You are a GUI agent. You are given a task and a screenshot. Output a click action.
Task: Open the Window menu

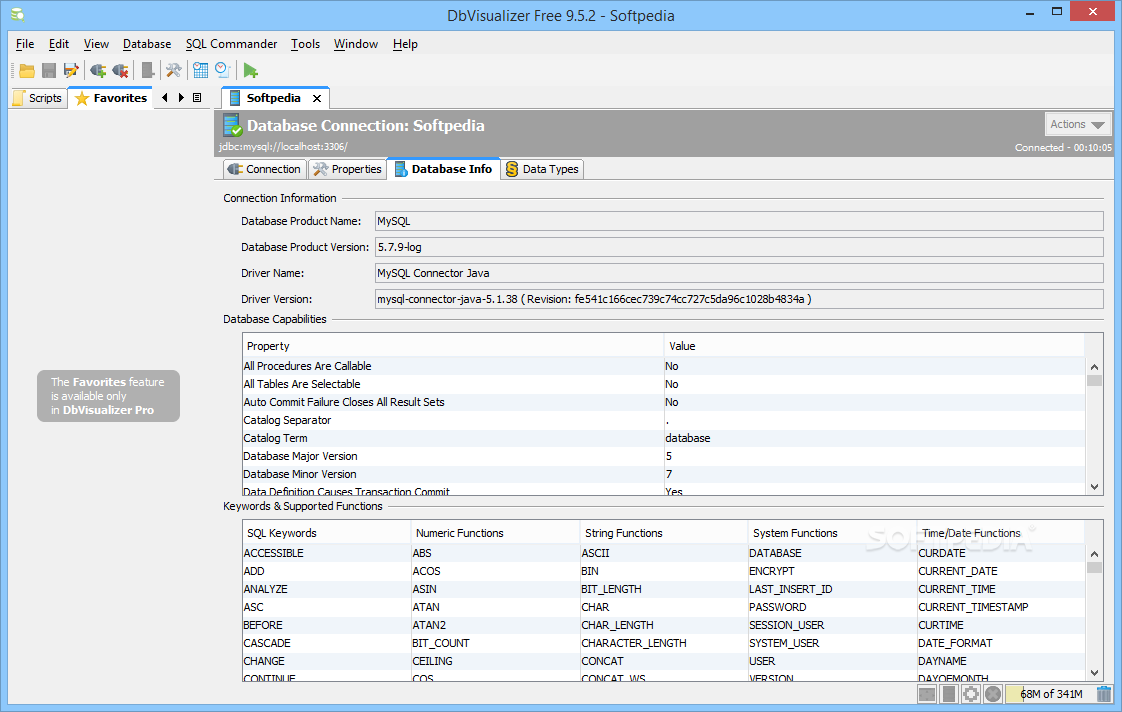coord(356,44)
